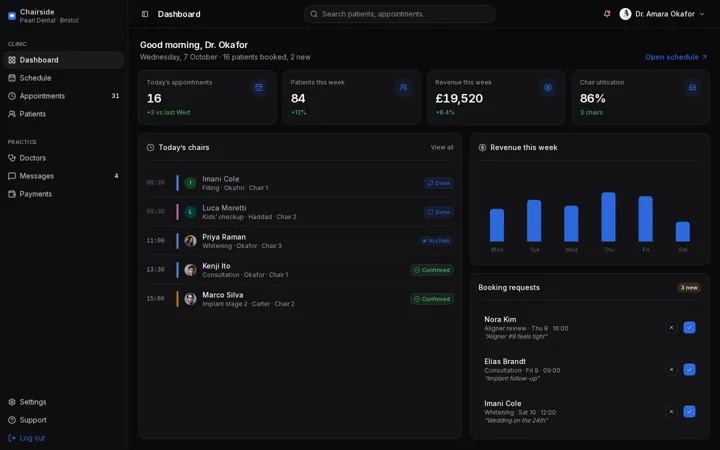Click the Confirmed badge for Marco Silva
The height and width of the screenshot is (450, 720).
[x=432, y=299]
